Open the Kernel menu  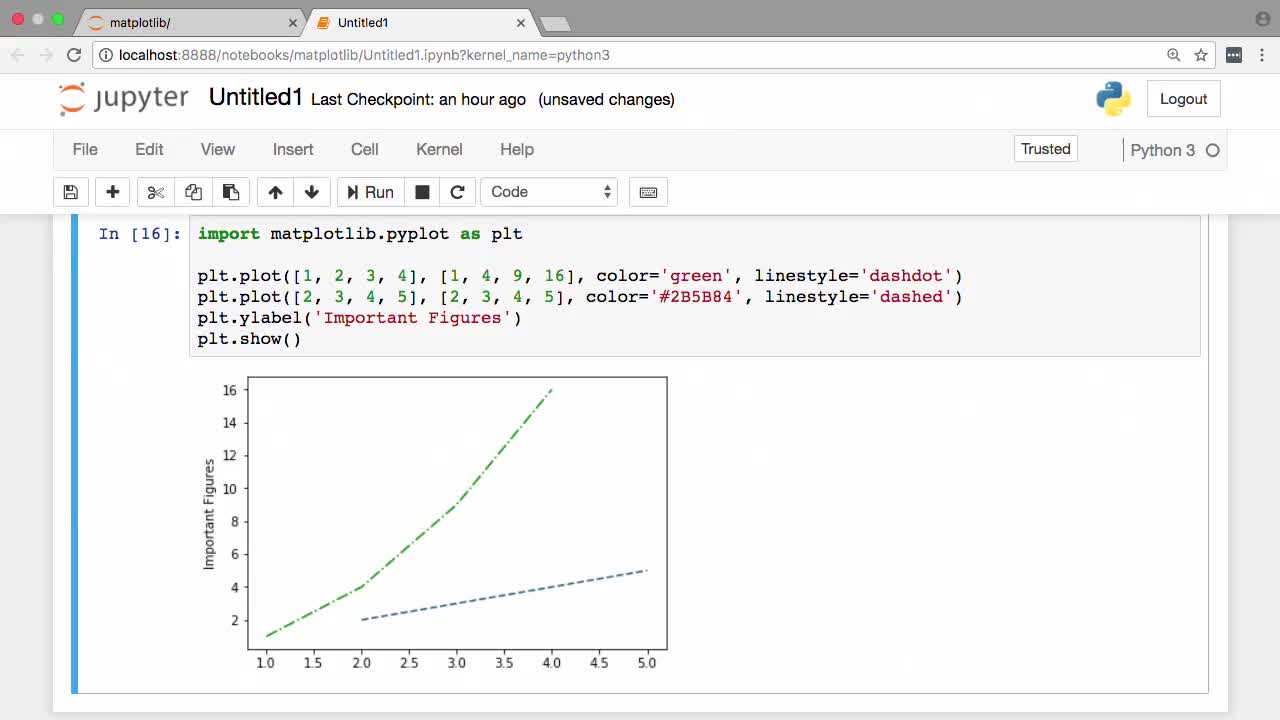click(x=439, y=150)
